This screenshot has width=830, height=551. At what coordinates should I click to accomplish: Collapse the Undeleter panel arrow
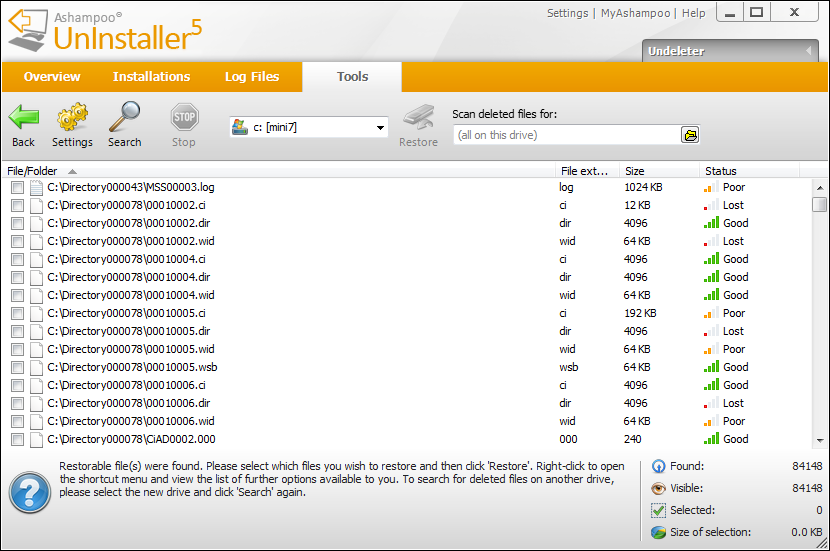pos(808,50)
